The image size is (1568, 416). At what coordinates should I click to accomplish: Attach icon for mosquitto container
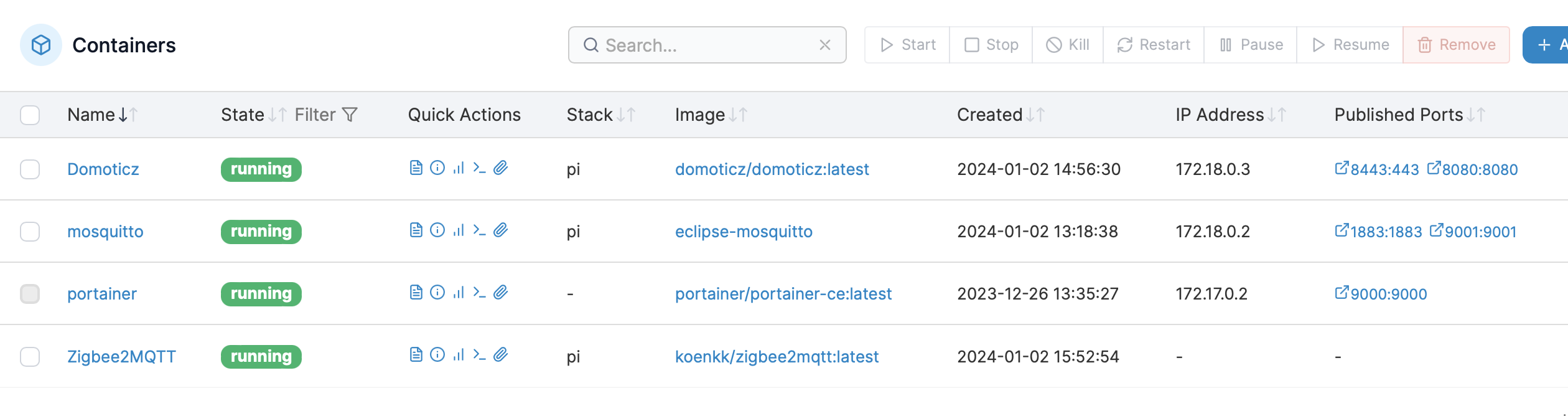501,230
